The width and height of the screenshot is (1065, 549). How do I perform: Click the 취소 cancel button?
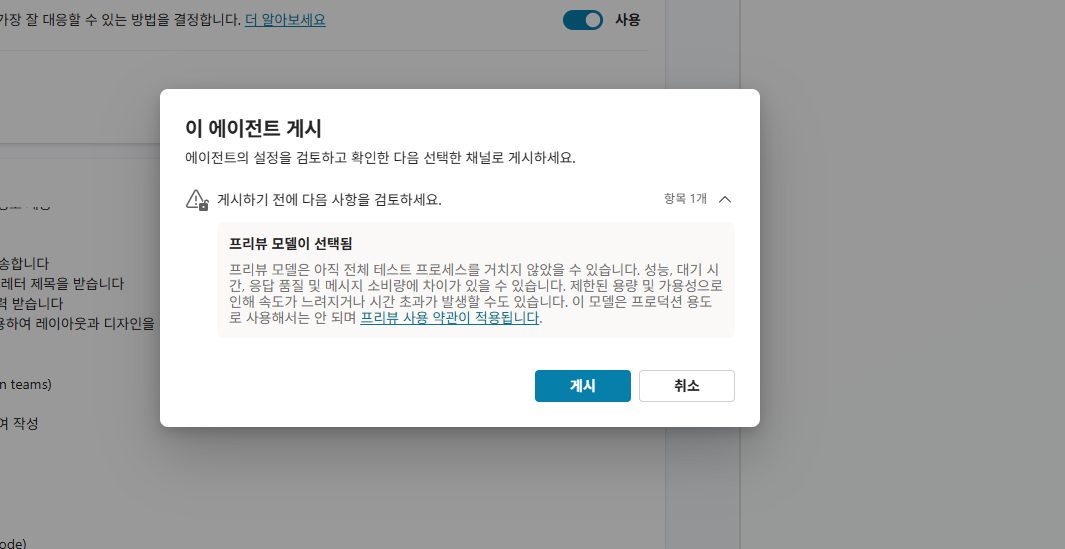[686, 386]
